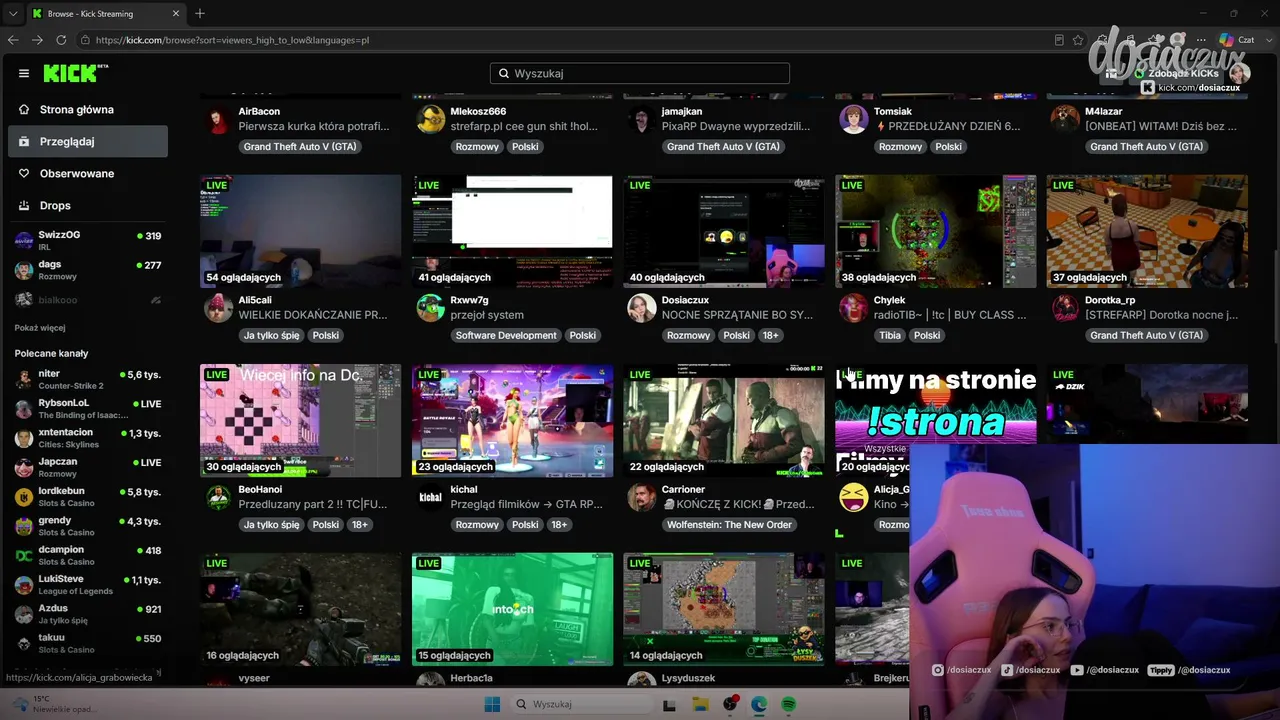Open grendy recommended channel
The width and height of the screenshot is (1280, 720).
click(88, 526)
